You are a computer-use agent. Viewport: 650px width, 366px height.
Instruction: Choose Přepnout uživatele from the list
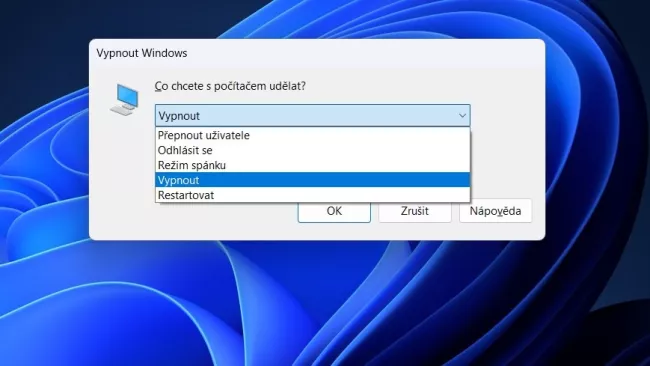[313, 136]
